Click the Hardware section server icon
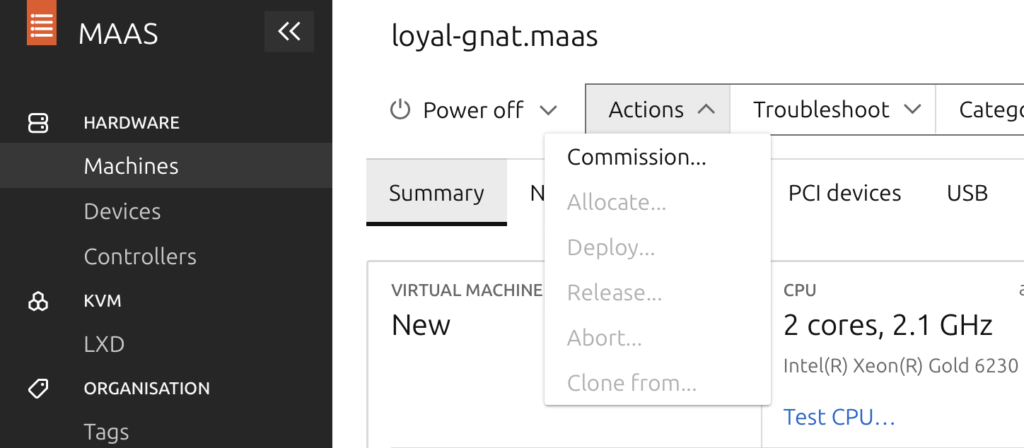Image resolution: width=1024 pixels, height=448 pixels. [x=38, y=123]
